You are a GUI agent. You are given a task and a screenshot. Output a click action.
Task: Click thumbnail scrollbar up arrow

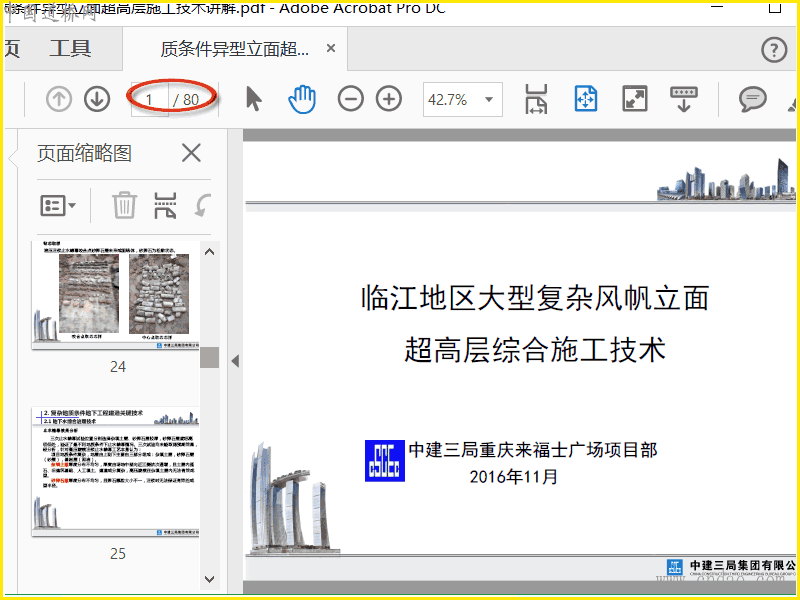coord(209,252)
